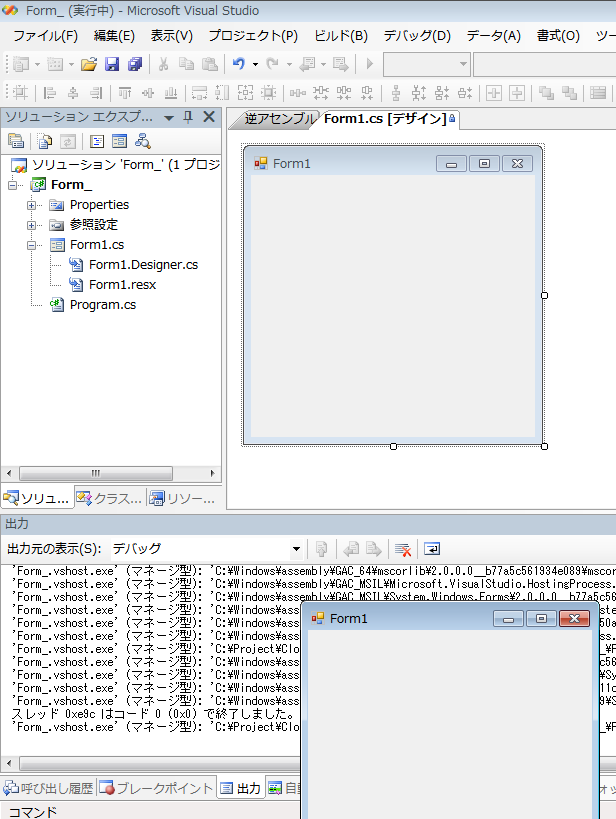Open the 編集(E) menu
The width and height of the screenshot is (616, 819).
pos(114,36)
